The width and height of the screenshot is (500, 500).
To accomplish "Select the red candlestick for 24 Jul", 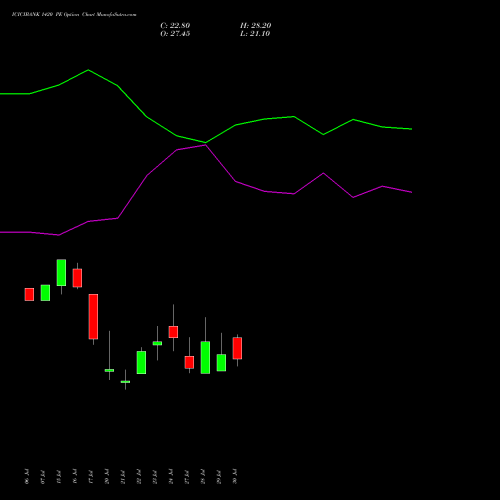I will click(173, 332).
